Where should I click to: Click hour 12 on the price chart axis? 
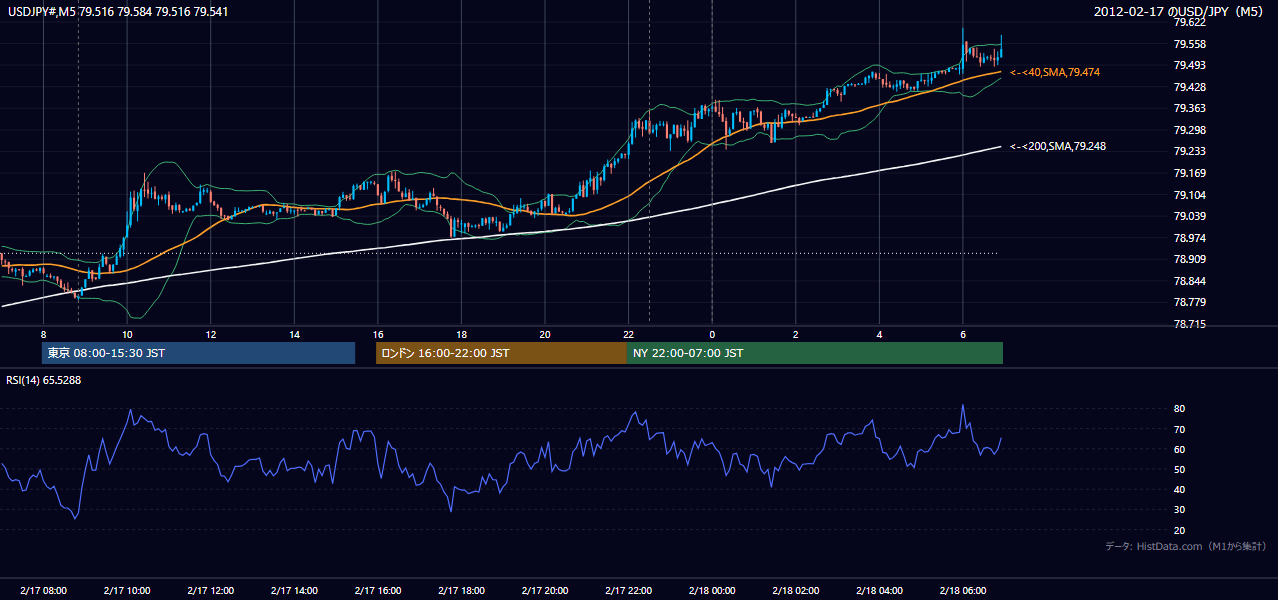[210, 334]
